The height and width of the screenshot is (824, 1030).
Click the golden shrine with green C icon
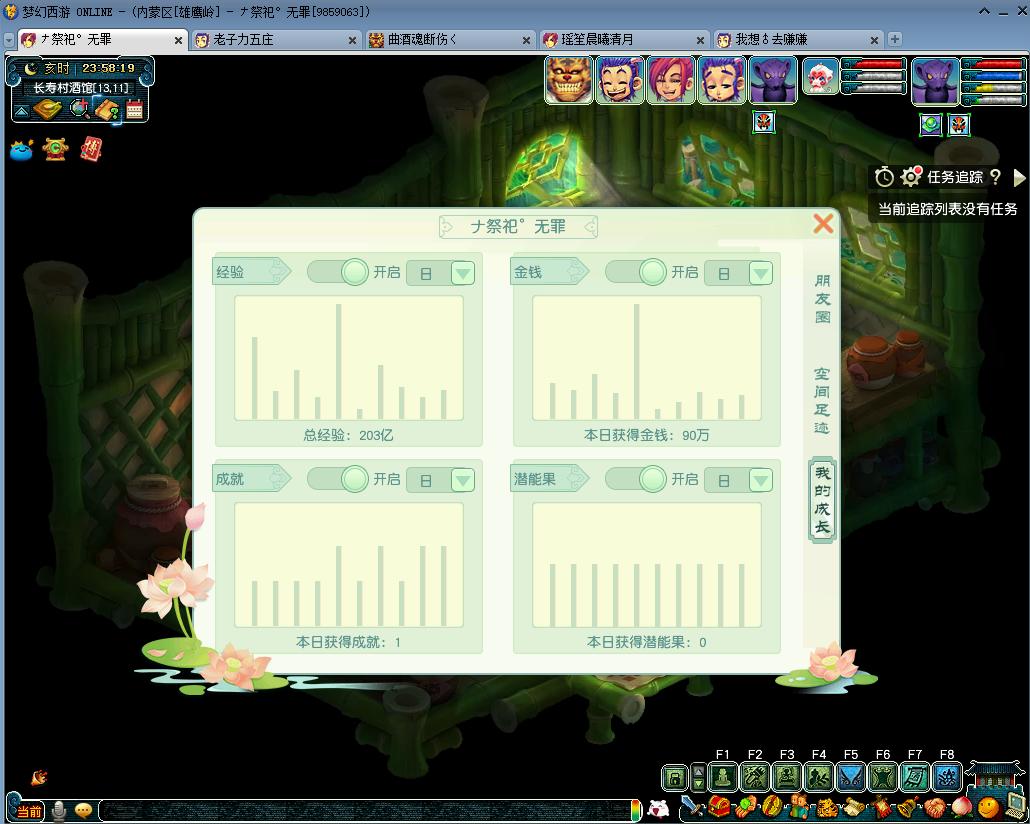[x=55, y=149]
